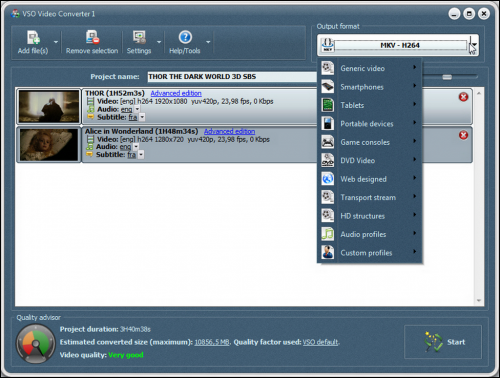Click the estimated size 10856,5 MB link

pyautogui.click(x=212, y=342)
